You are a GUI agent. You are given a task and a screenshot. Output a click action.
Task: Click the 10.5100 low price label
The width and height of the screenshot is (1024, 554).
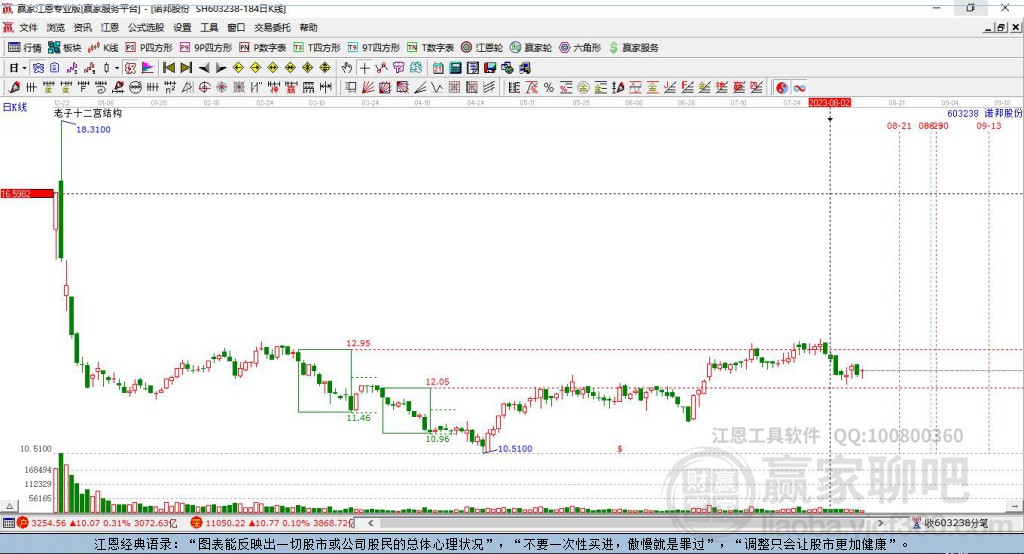click(515, 449)
